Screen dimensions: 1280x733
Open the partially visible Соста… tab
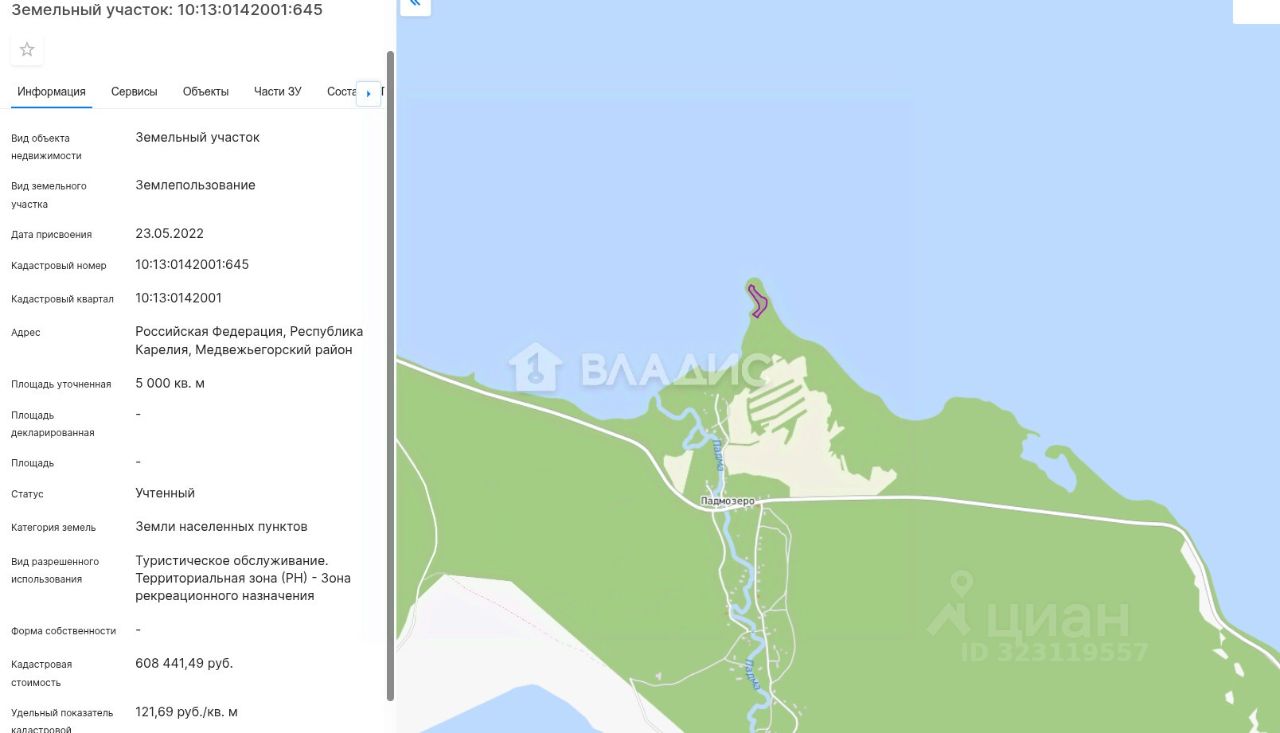click(x=341, y=91)
